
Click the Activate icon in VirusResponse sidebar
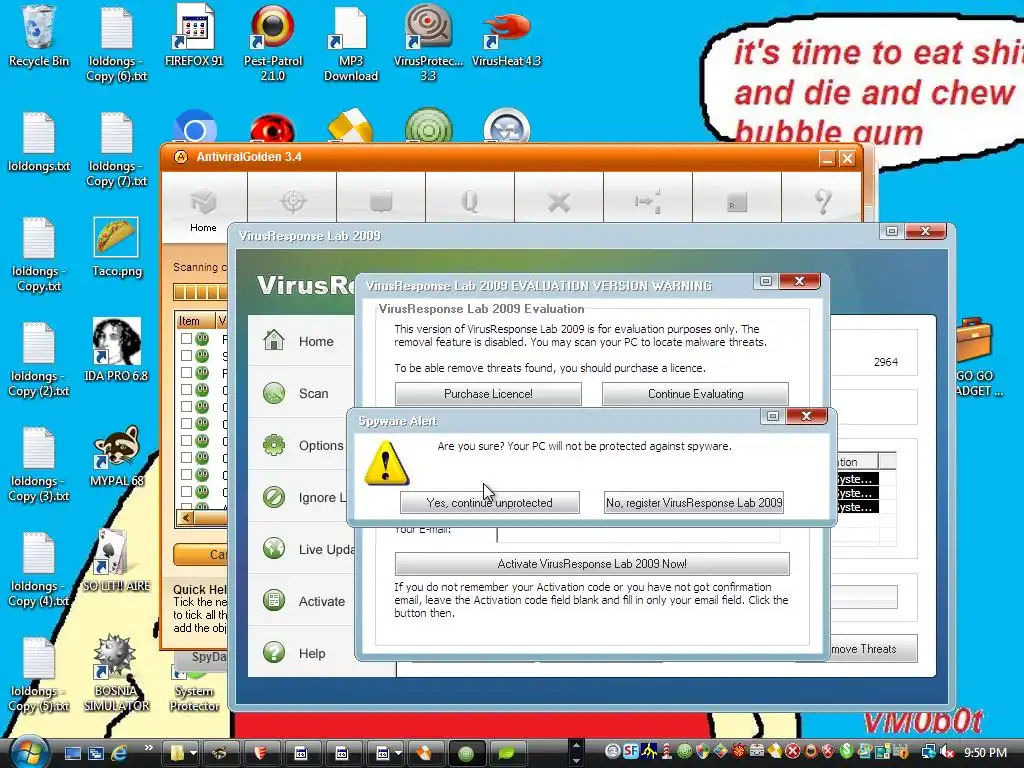point(274,601)
